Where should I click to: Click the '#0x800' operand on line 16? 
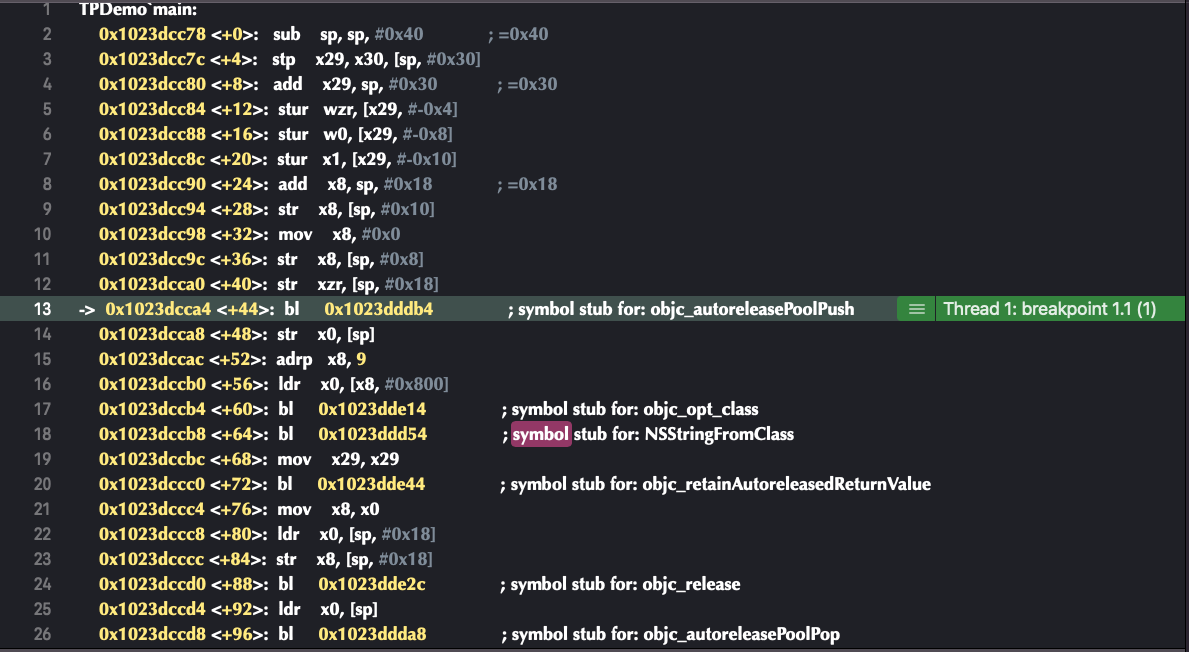(414, 384)
